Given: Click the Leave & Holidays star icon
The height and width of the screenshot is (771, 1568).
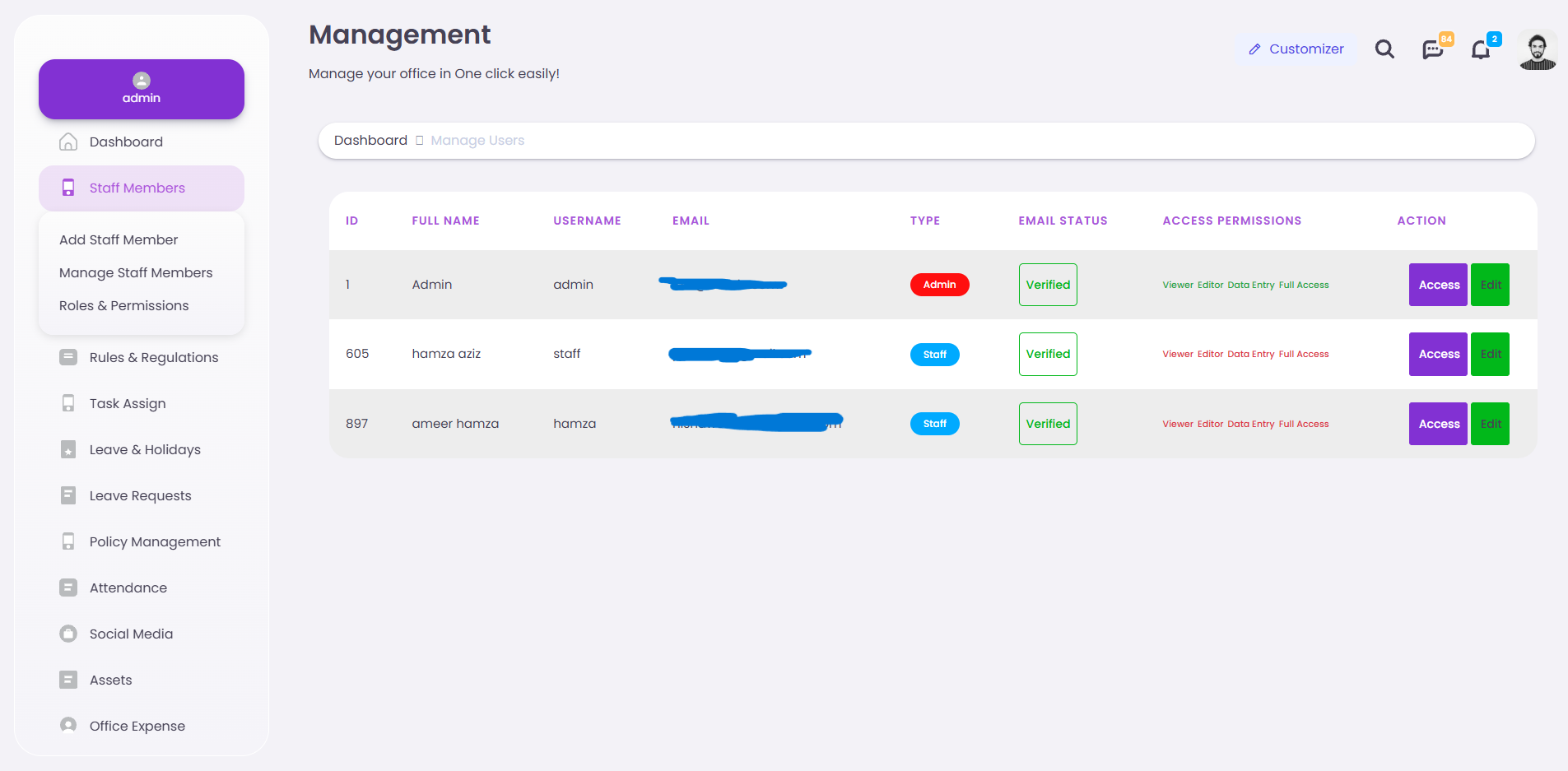Looking at the screenshot, I should click(x=68, y=449).
